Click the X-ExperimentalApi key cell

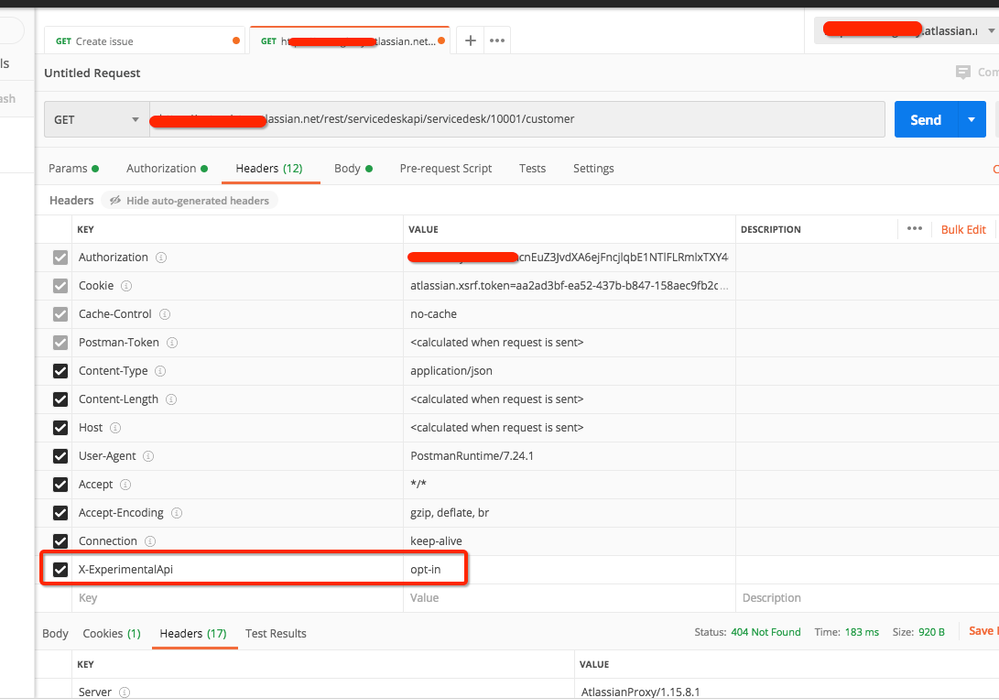tap(237, 569)
